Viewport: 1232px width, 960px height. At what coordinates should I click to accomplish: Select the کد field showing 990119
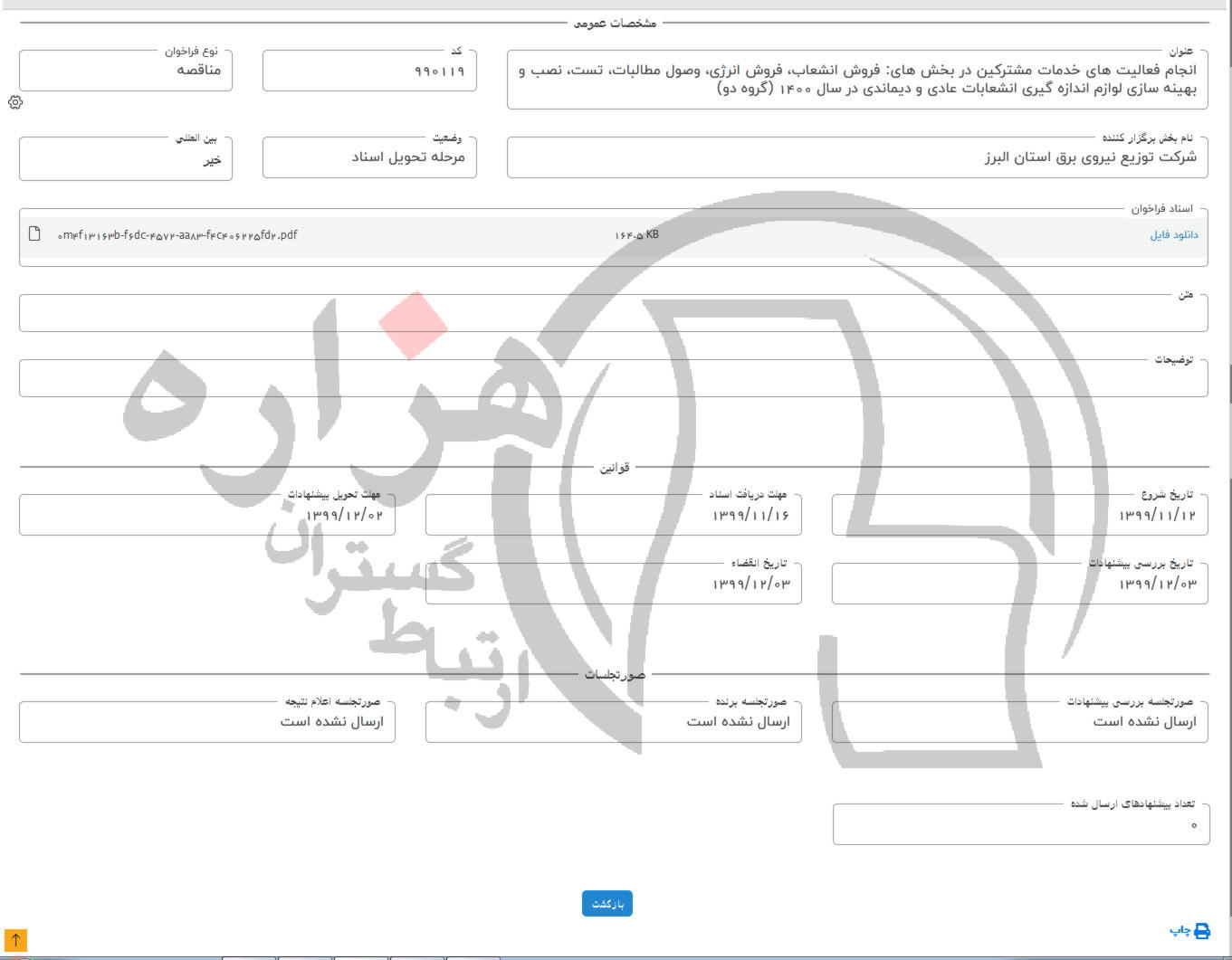click(369, 71)
